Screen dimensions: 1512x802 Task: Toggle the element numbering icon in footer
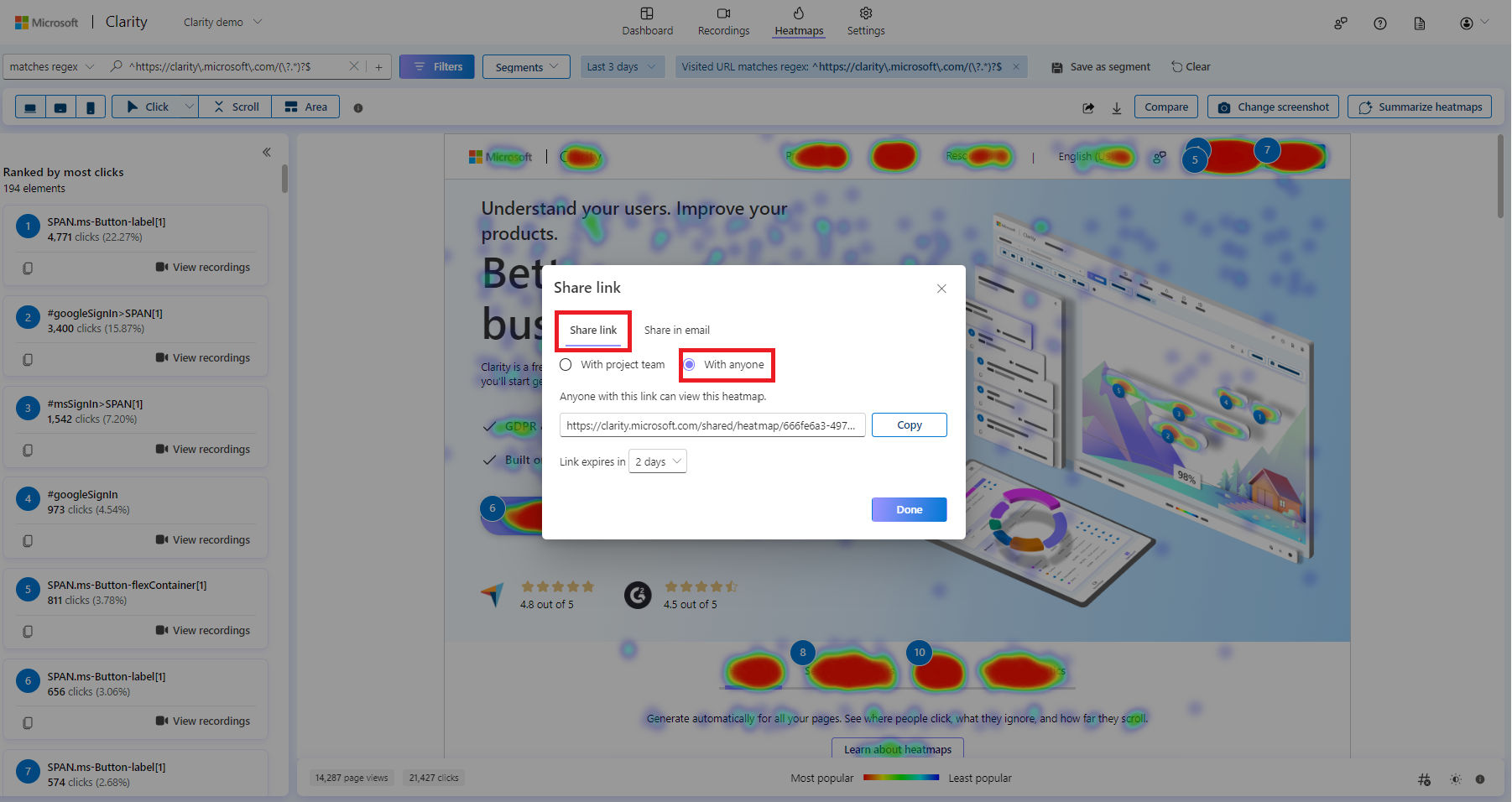click(x=1424, y=779)
